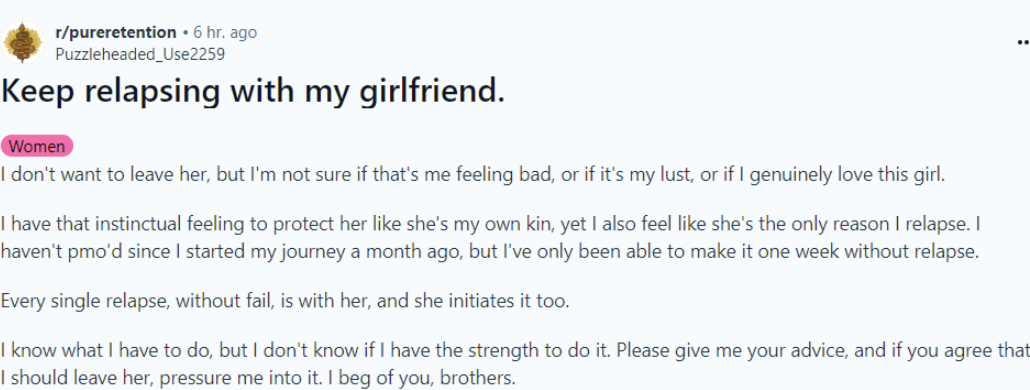
Task: Open the post overflow options dots
Action: pyautogui.click(x=1023, y=42)
